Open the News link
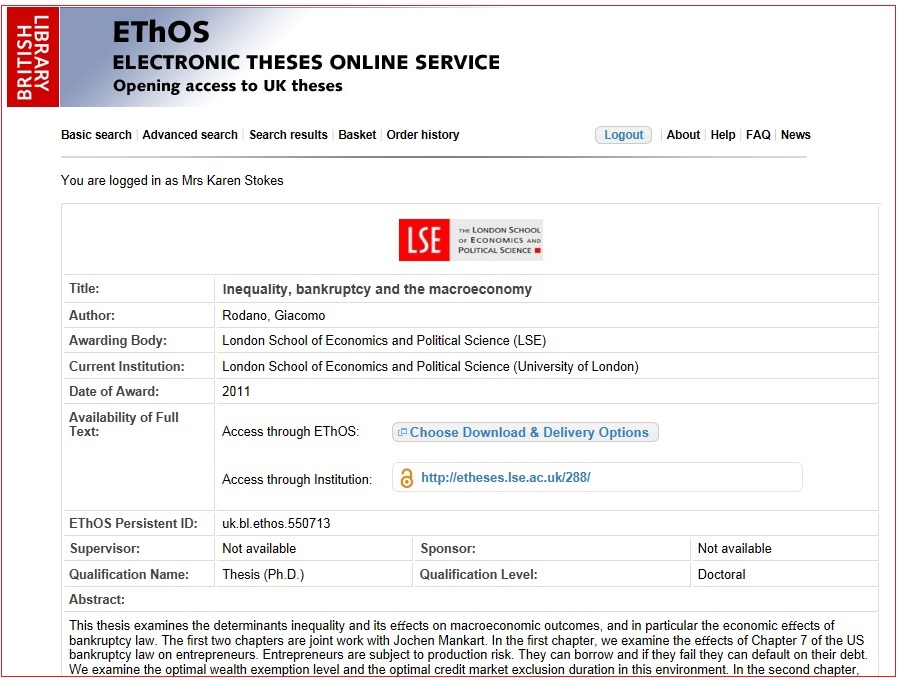The width and height of the screenshot is (898, 678). (x=796, y=135)
